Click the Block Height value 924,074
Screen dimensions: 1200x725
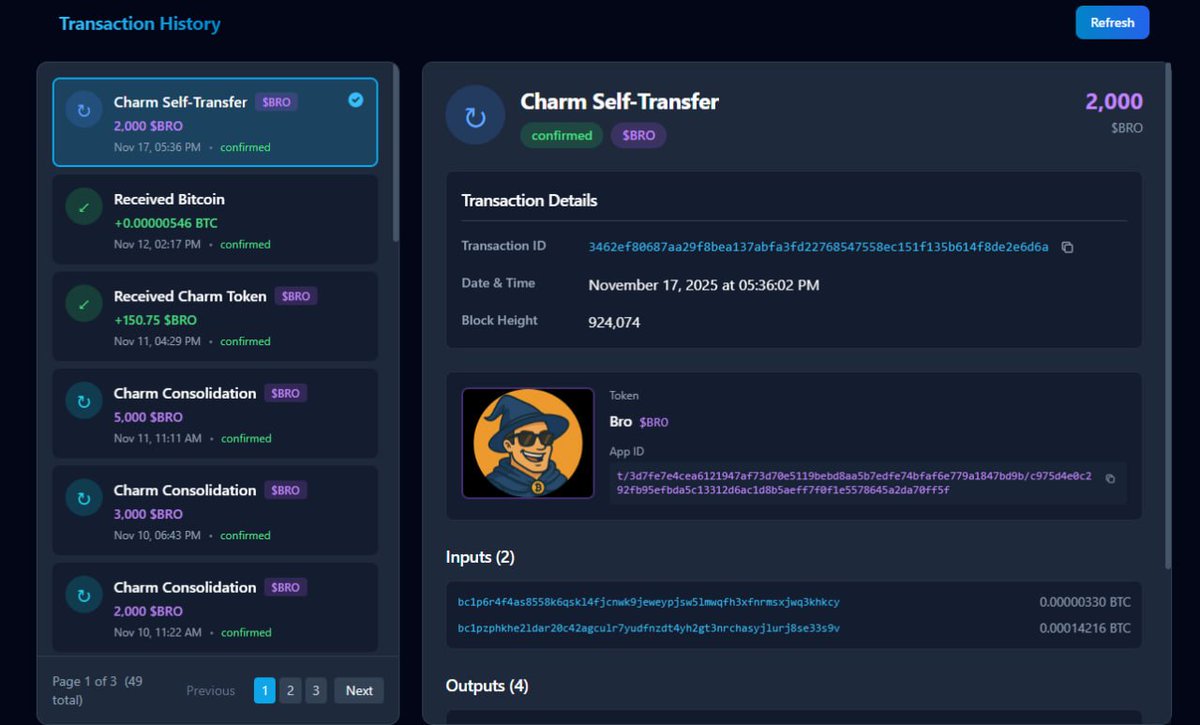click(614, 322)
